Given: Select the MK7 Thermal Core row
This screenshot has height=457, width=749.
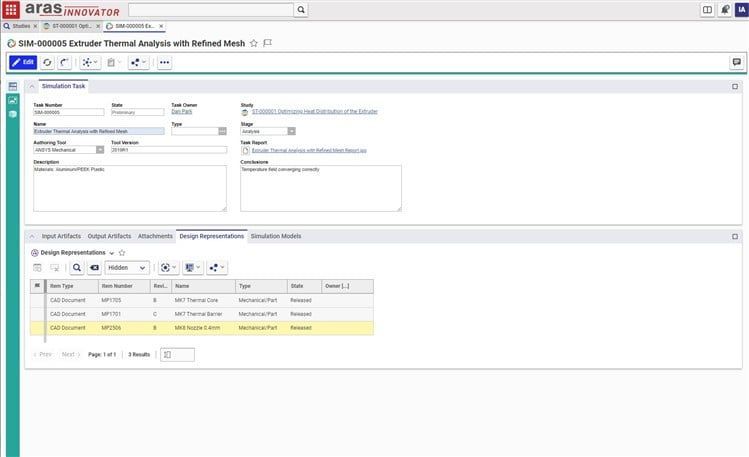Looking at the screenshot, I should (202, 300).
